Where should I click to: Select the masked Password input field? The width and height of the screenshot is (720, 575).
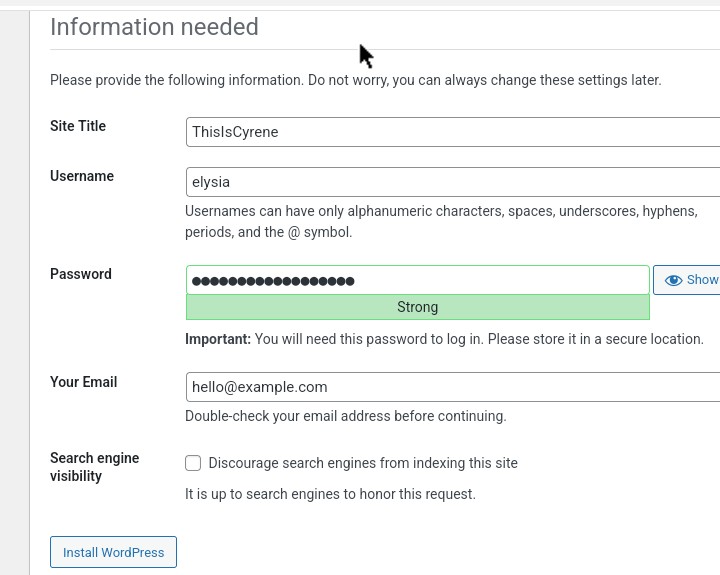click(x=417, y=280)
